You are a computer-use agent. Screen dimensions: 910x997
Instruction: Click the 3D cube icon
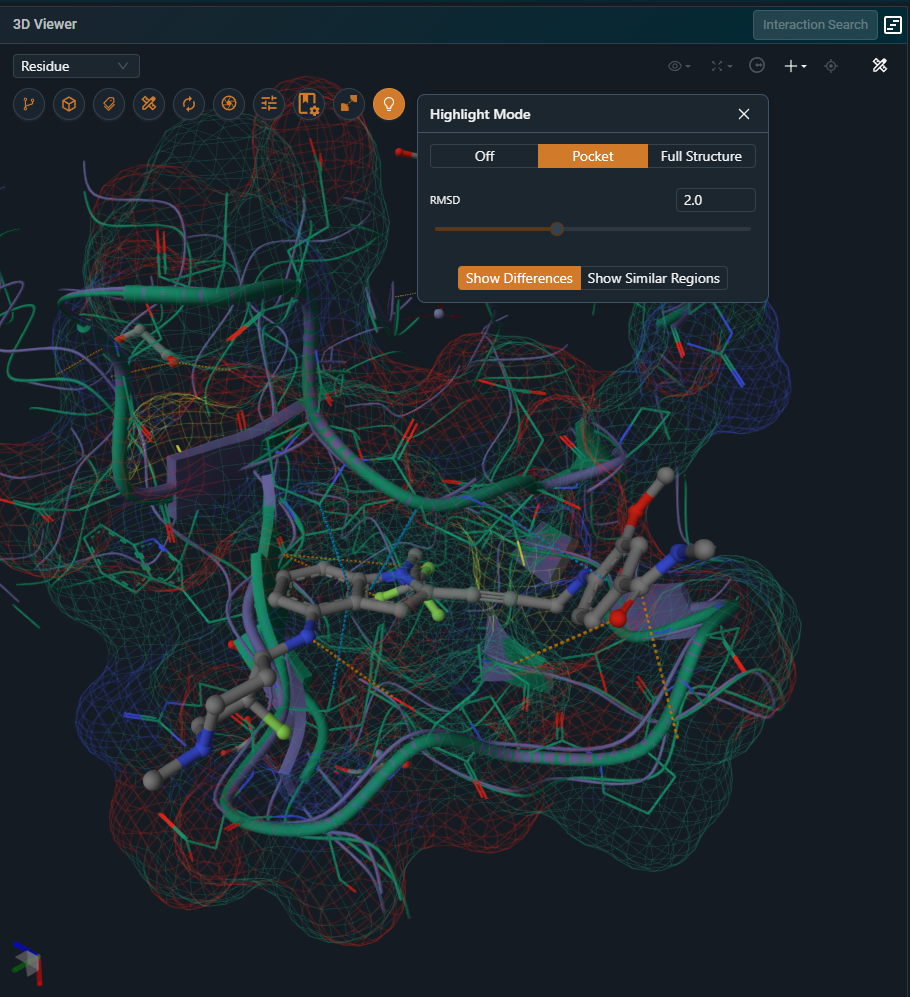[x=68, y=104]
